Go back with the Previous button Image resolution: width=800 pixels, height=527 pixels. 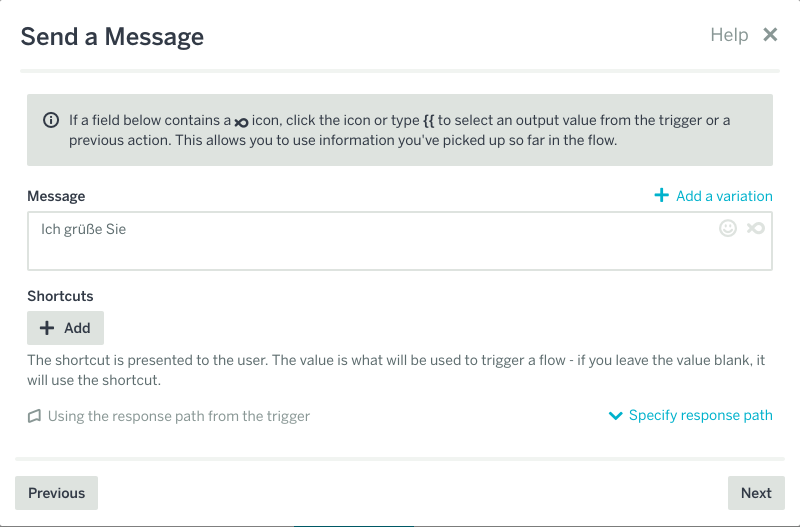tap(56, 493)
